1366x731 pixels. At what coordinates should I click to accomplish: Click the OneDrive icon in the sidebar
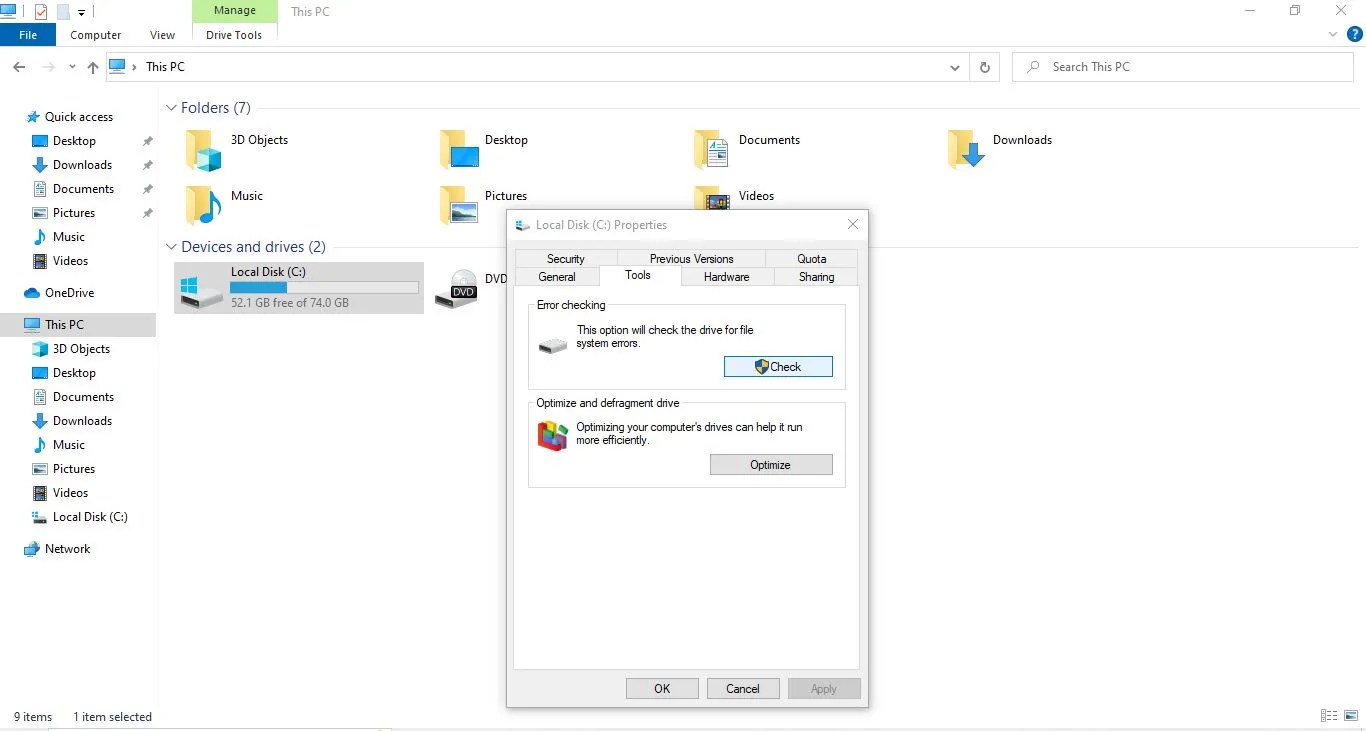coord(32,292)
